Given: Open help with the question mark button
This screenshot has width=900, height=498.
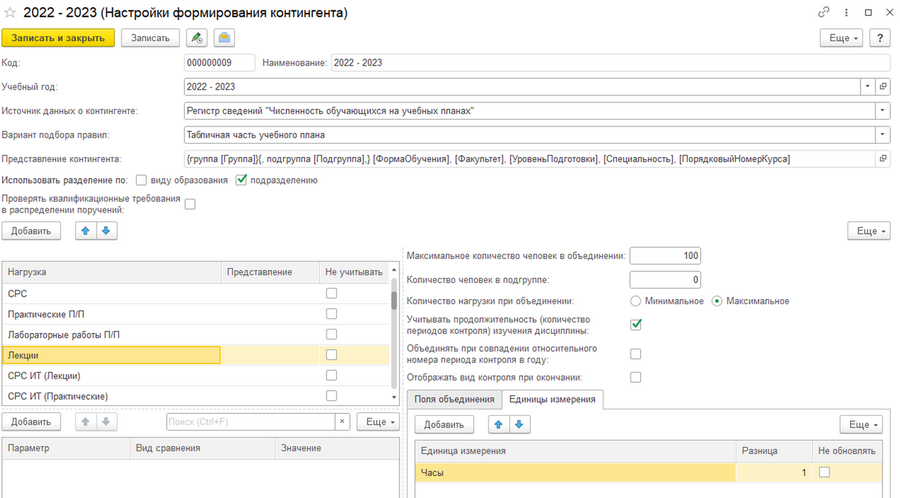Looking at the screenshot, I should (x=880, y=38).
